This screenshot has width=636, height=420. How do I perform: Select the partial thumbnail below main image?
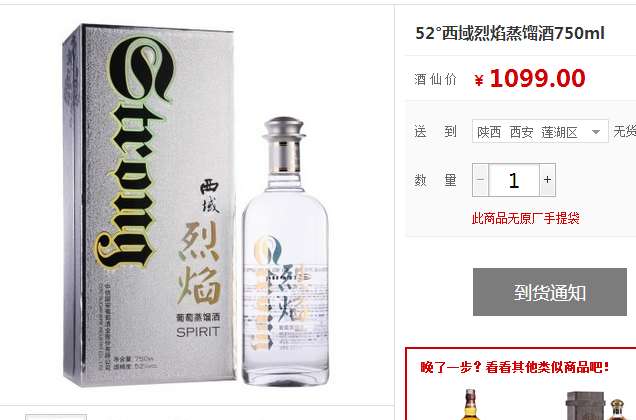[x=56, y=417]
